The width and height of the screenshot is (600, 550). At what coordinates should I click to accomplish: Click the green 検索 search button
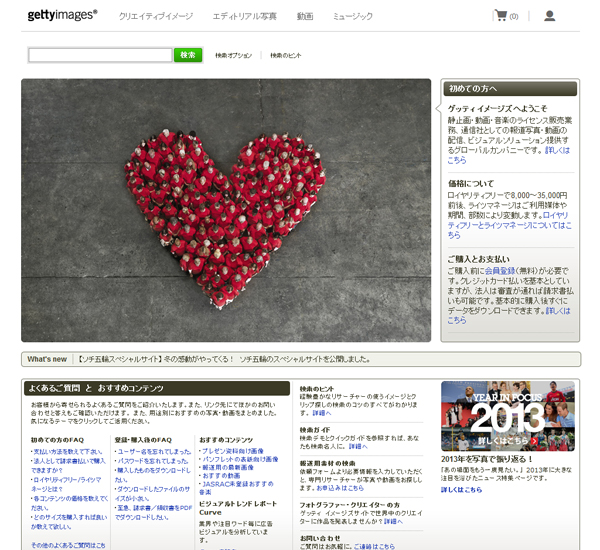pyautogui.click(x=188, y=55)
